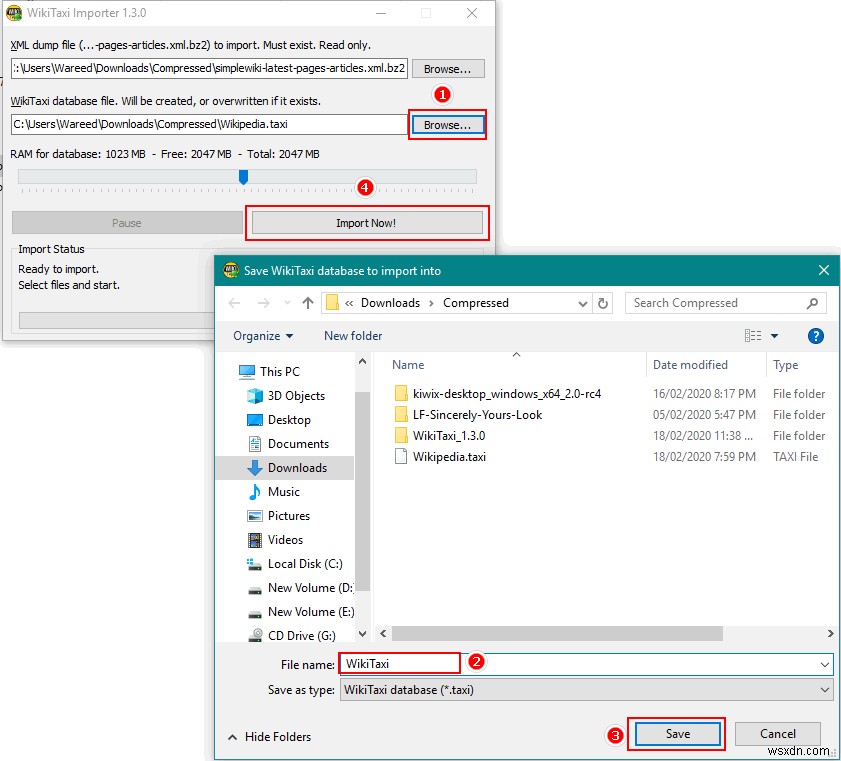Browse for the WikiTaxi database file
841x761 pixels.
click(447, 125)
